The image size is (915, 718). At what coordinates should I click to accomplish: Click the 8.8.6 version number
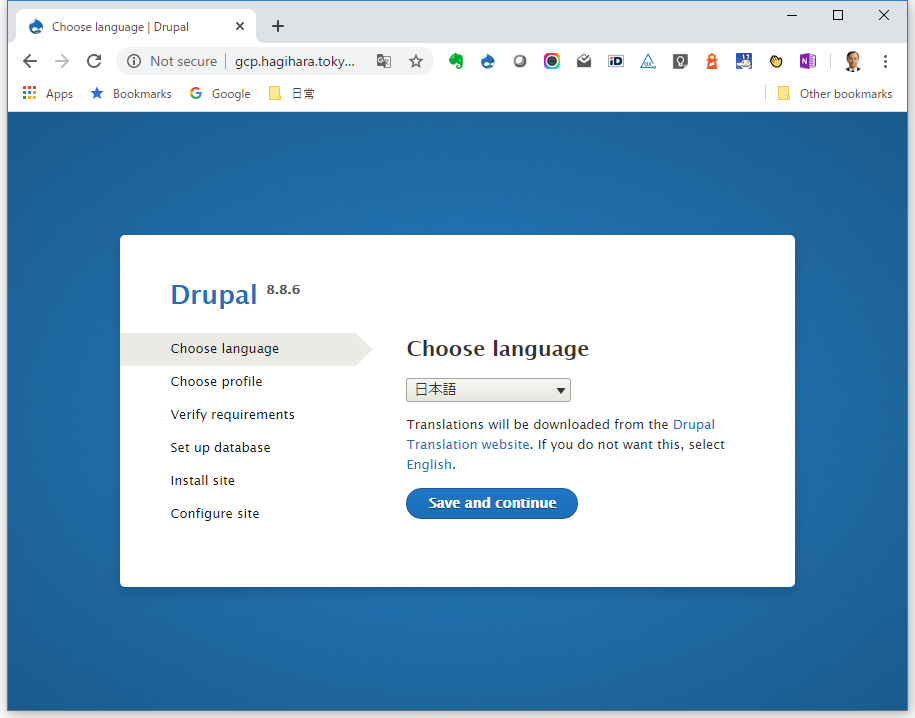[283, 290]
